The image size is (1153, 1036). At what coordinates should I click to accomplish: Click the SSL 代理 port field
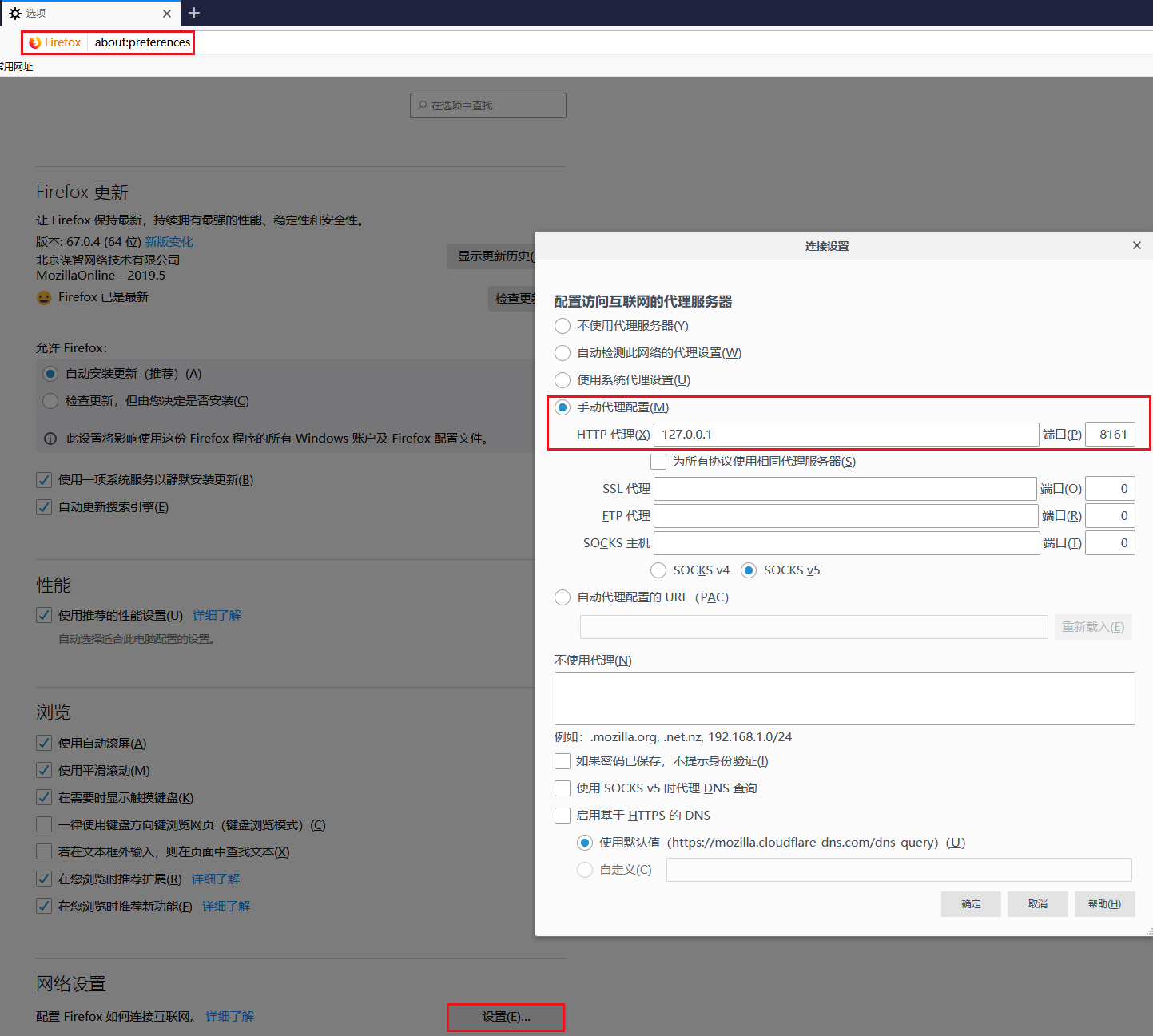(x=1110, y=489)
